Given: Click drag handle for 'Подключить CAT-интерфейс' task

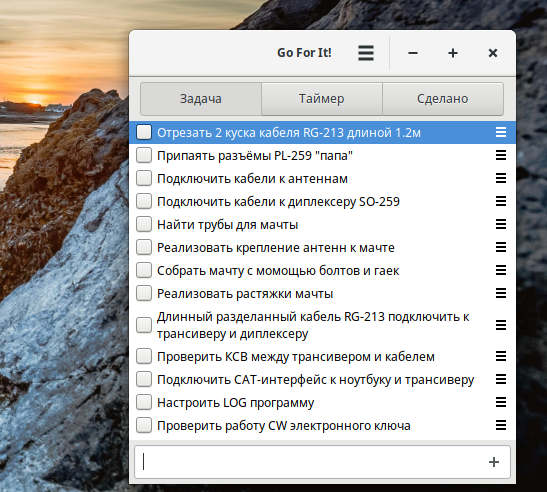Looking at the screenshot, I should (x=501, y=379).
